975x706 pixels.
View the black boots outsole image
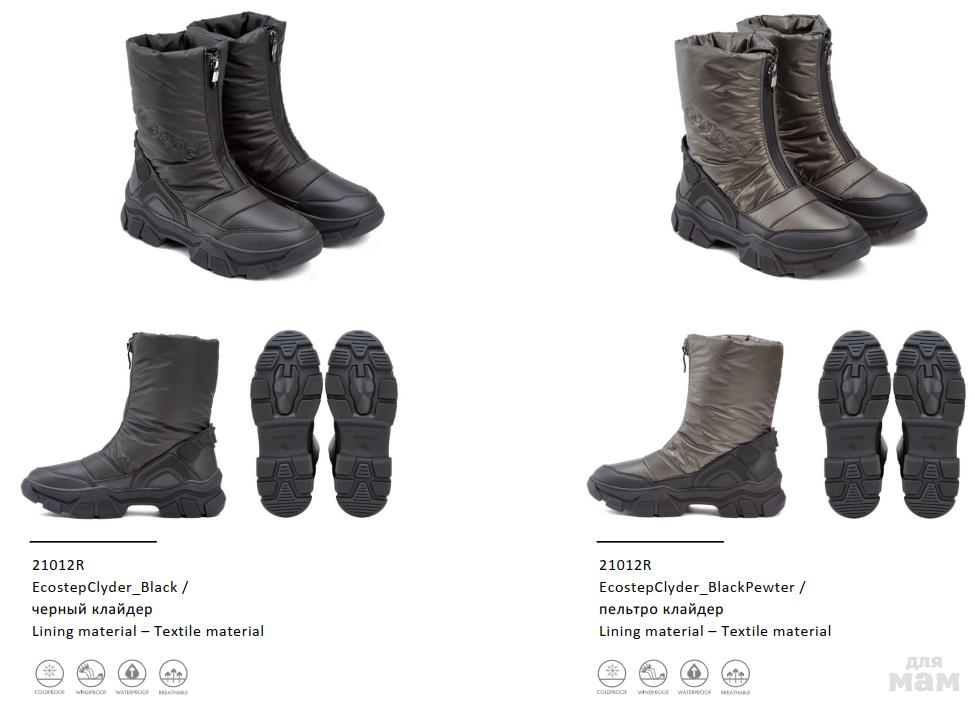(323, 424)
